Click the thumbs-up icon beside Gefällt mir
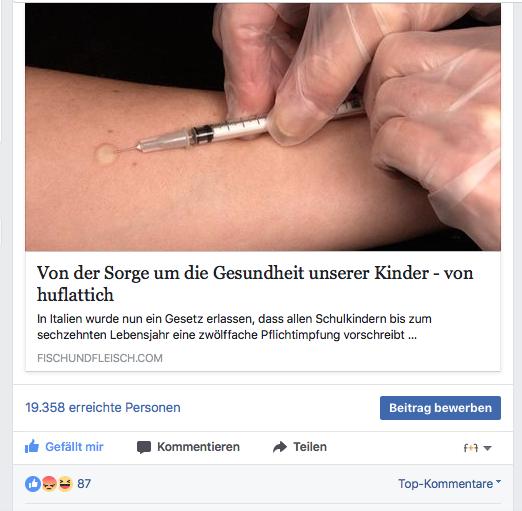 32,446
